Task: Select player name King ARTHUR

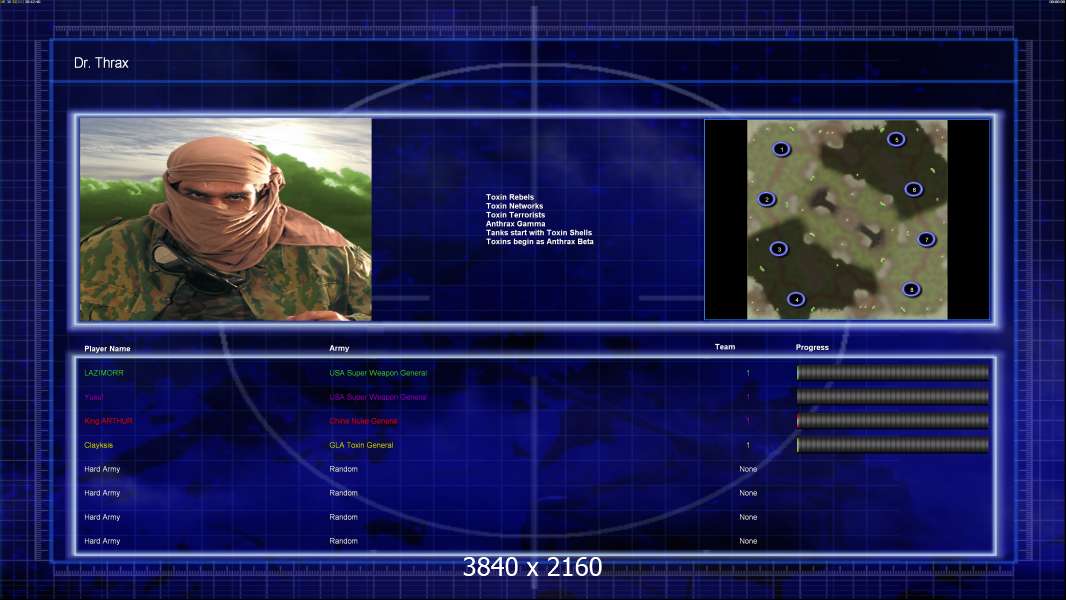Action: click(x=109, y=421)
